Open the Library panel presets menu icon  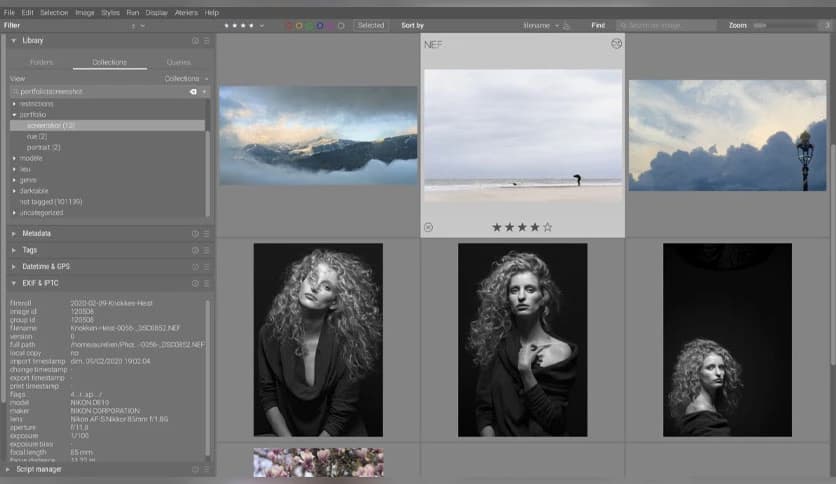coord(207,41)
